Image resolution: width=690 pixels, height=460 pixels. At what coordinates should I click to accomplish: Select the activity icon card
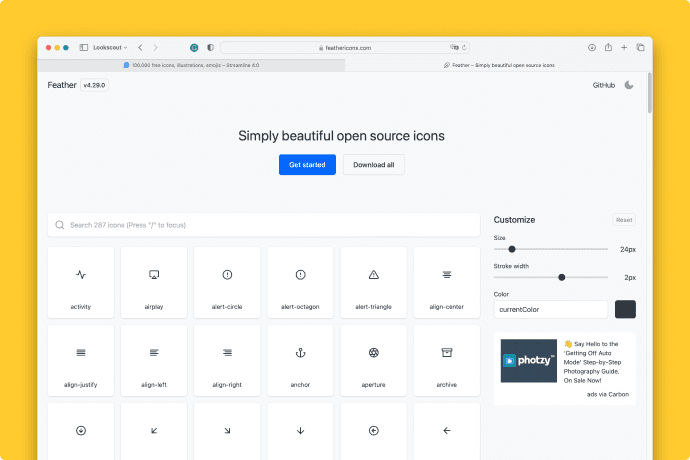tap(81, 282)
